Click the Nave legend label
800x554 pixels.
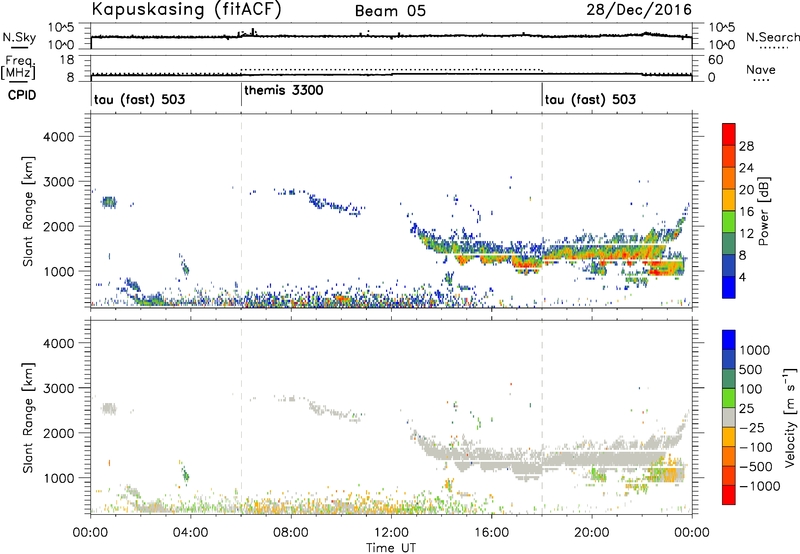click(x=761, y=70)
